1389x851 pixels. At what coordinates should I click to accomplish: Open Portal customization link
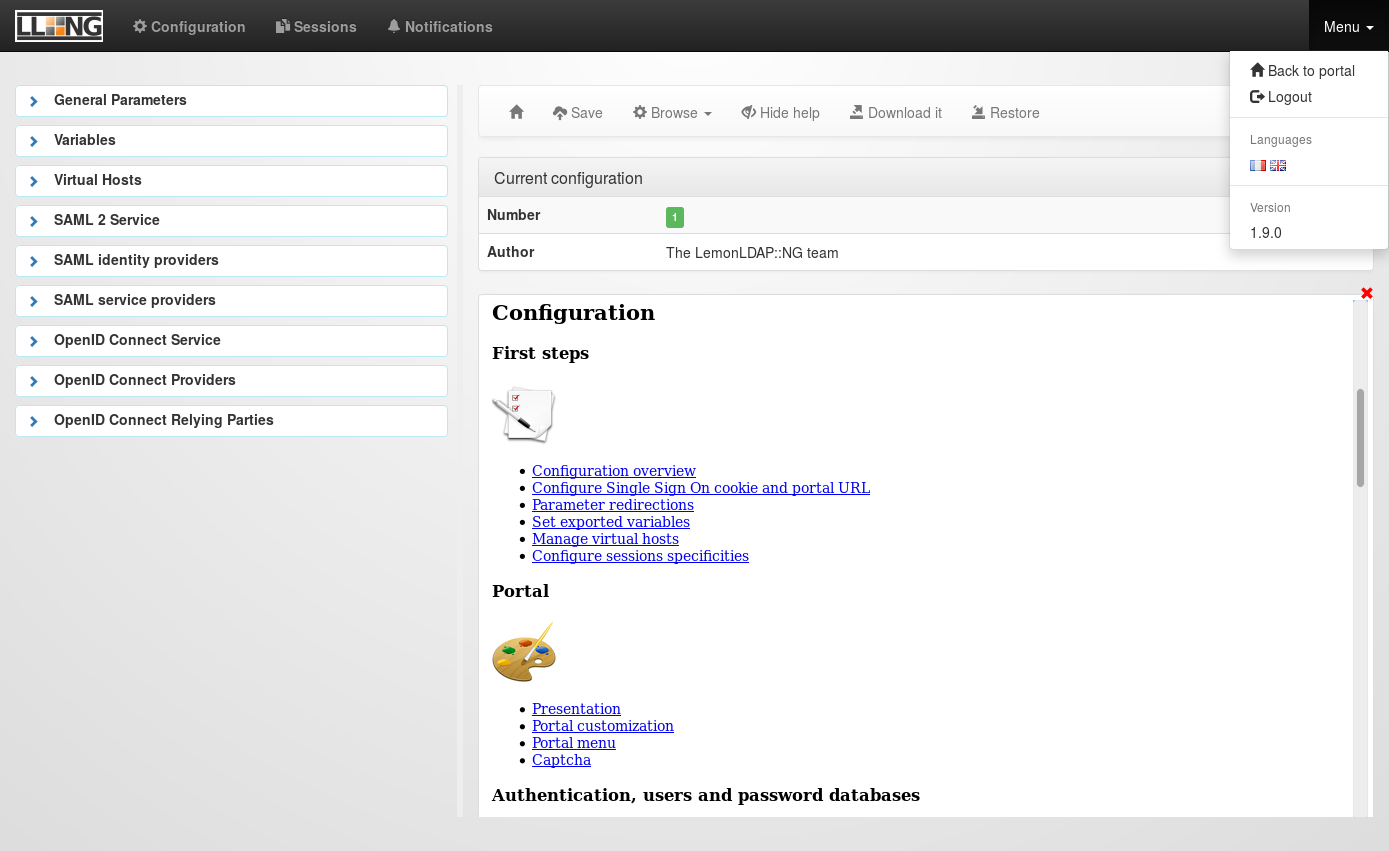pyautogui.click(x=603, y=726)
